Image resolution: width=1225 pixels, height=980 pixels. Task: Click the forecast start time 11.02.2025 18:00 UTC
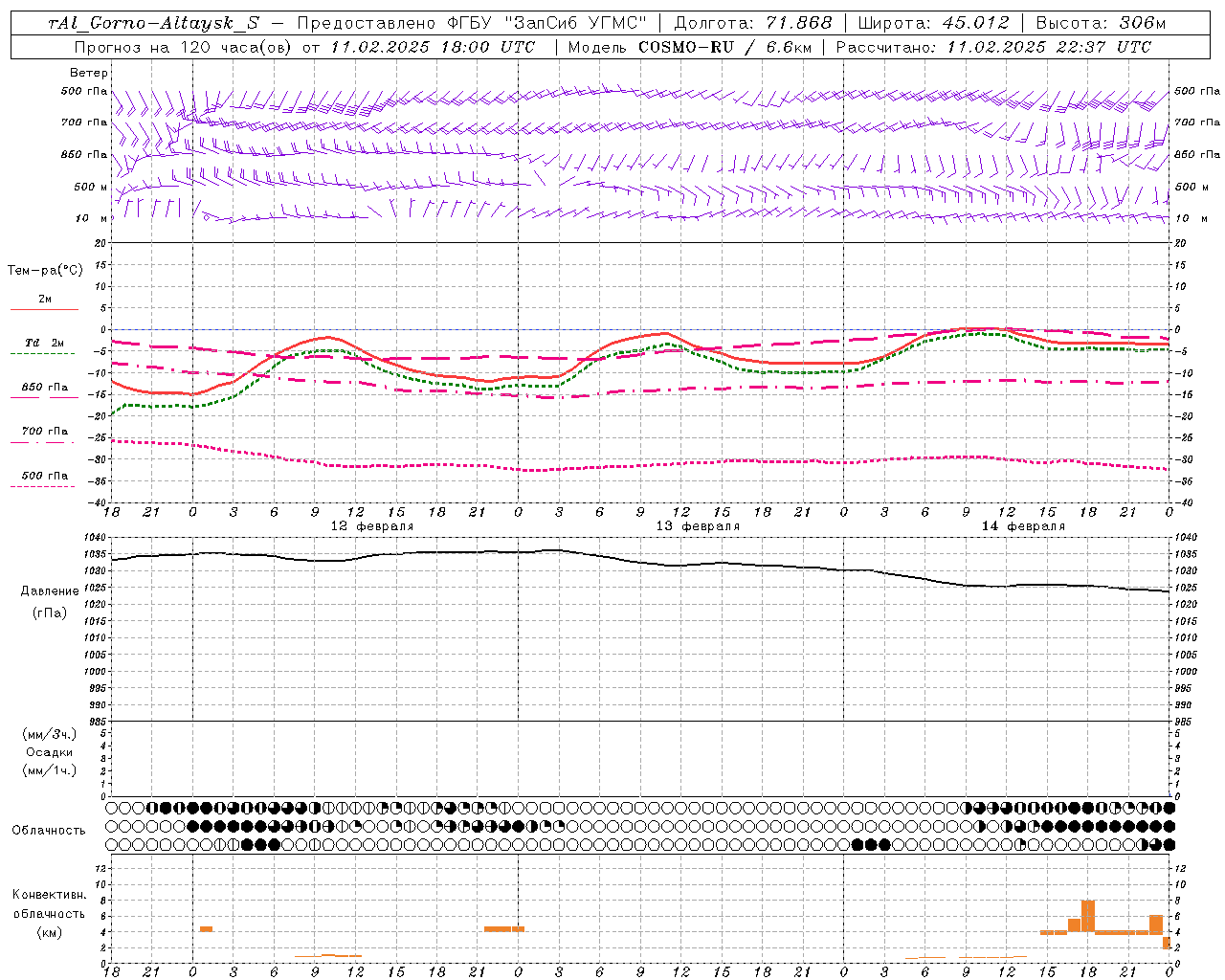click(x=433, y=47)
